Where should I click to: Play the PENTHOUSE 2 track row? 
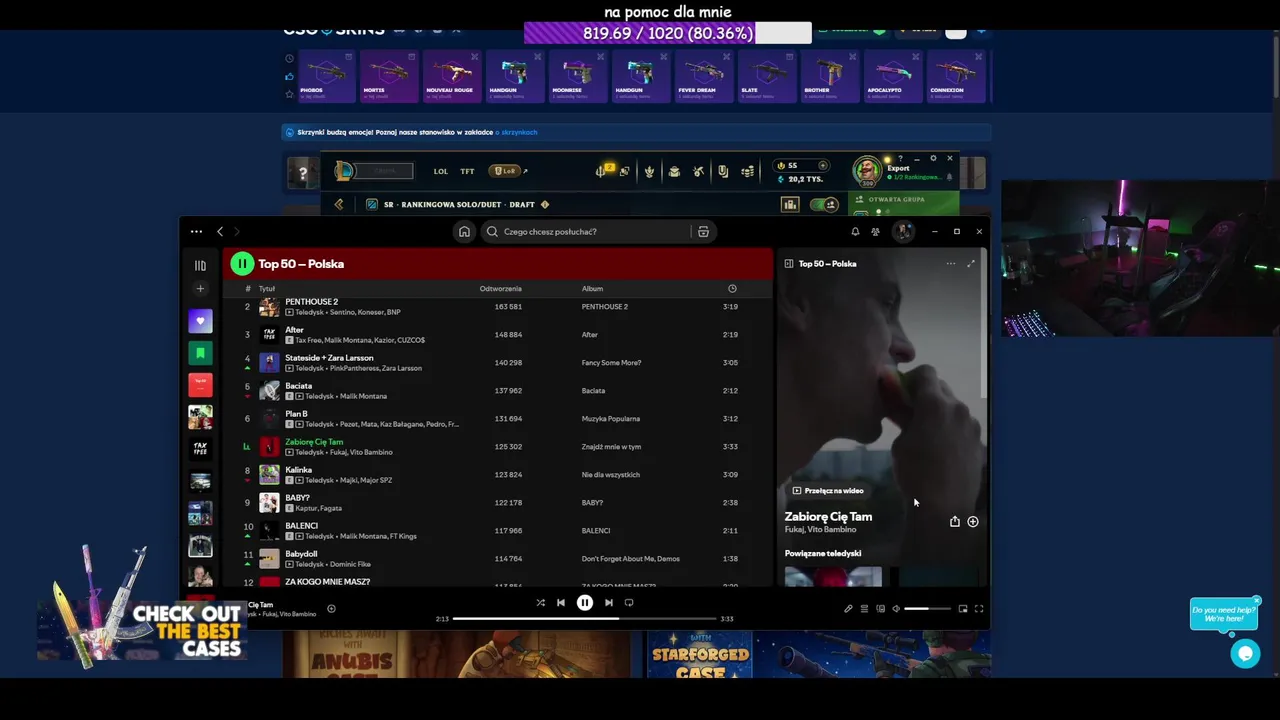(x=495, y=307)
